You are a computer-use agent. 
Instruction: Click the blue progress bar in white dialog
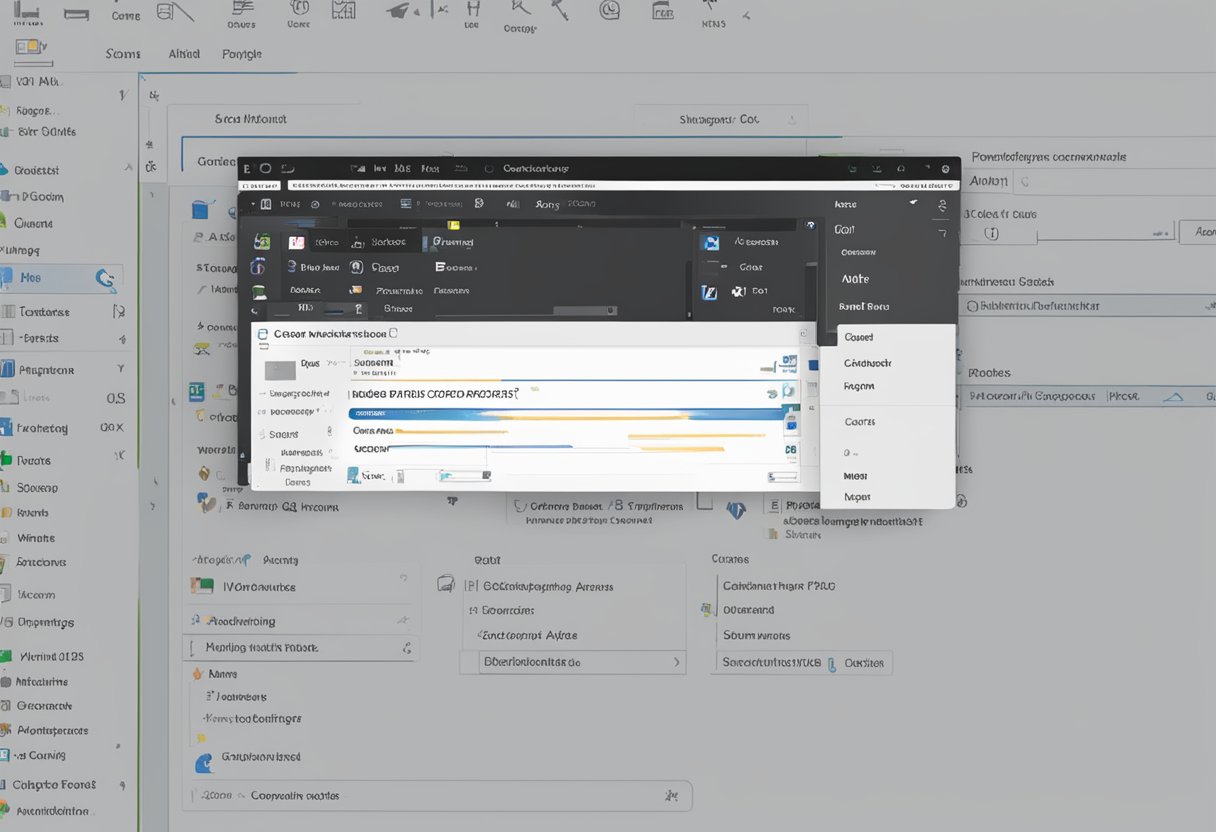pyautogui.click(x=565, y=413)
